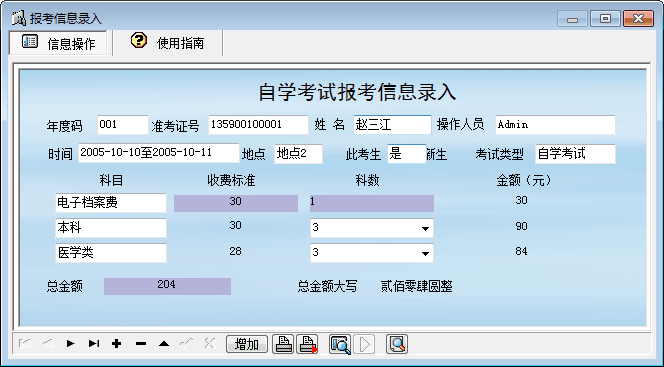The width and height of the screenshot is (664, 367).
Task: Go to the next record arrow
Action: coord(71,344)
